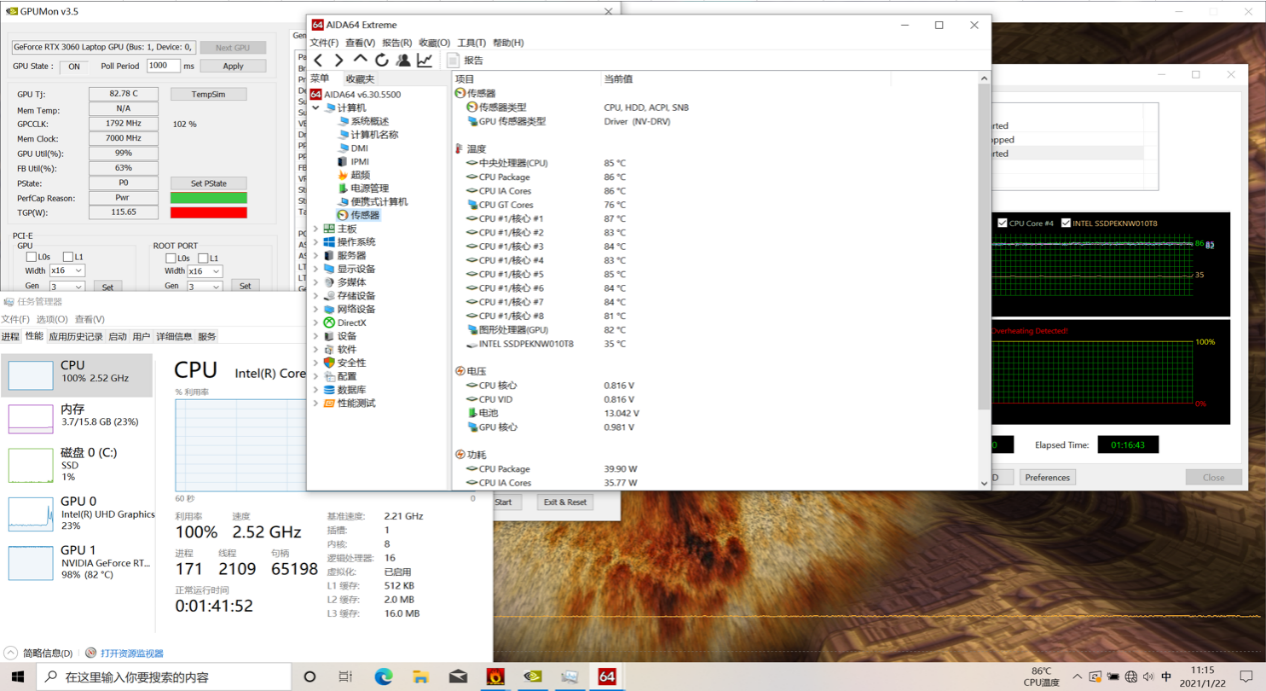The width and height of the screenshot is (1266, 691).
Task: Click AIDA64 v6.30.5500 root node
Action: 356,94
